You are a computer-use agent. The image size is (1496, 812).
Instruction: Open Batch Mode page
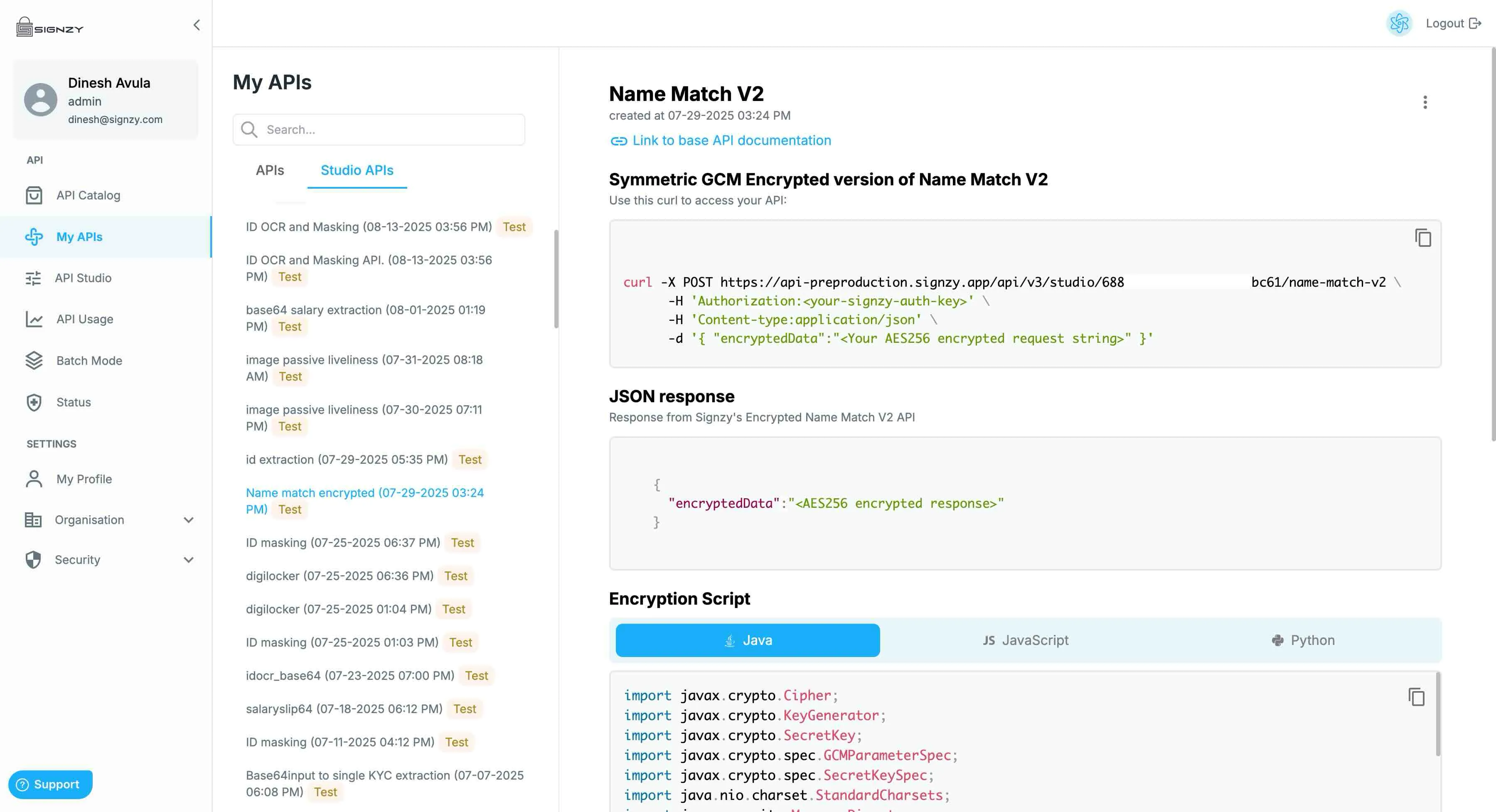pos(89,360)
